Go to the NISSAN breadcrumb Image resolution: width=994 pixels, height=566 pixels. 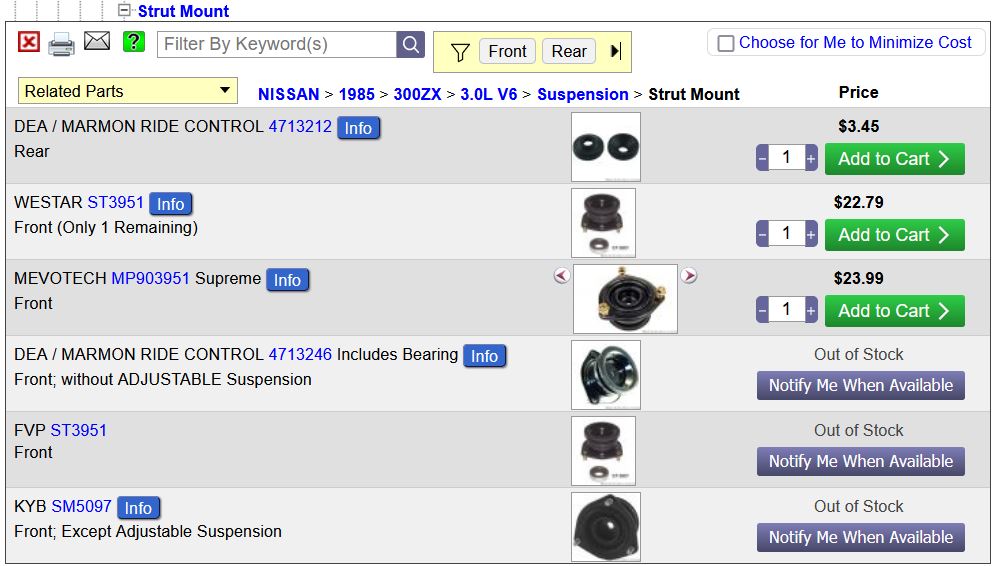click(x=288, y=94)
